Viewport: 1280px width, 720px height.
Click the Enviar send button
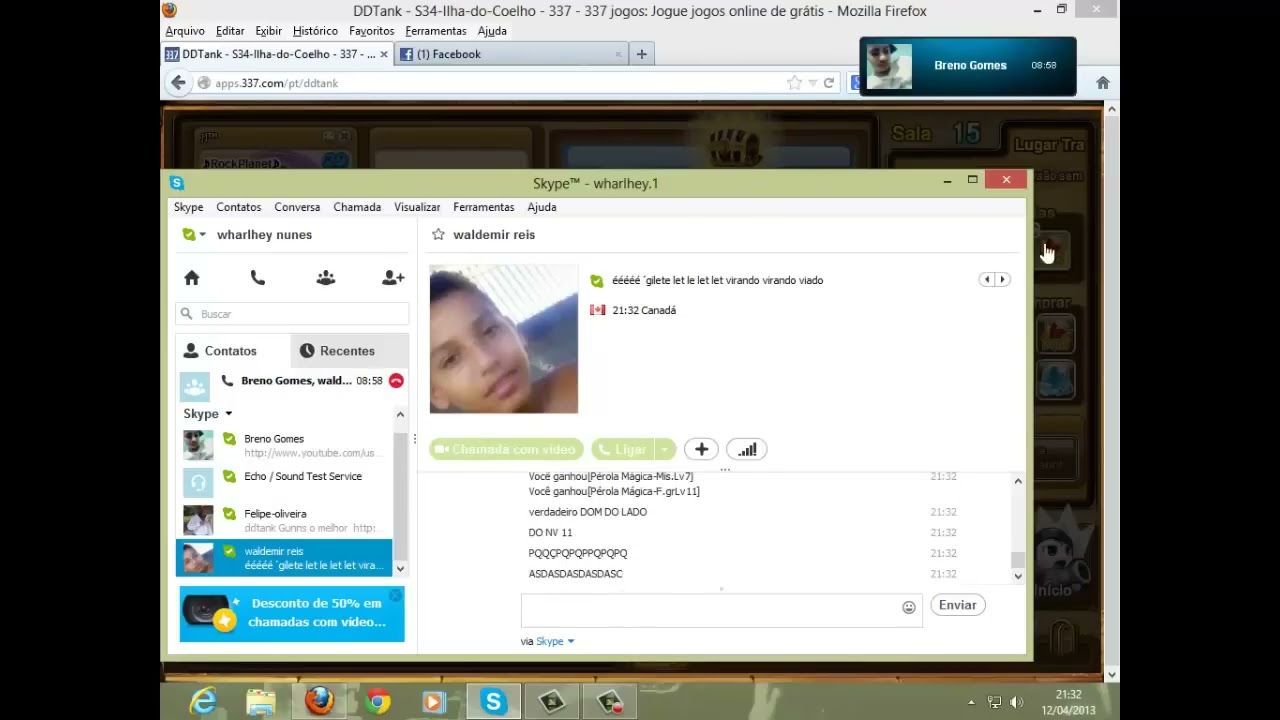click(957, 605)
